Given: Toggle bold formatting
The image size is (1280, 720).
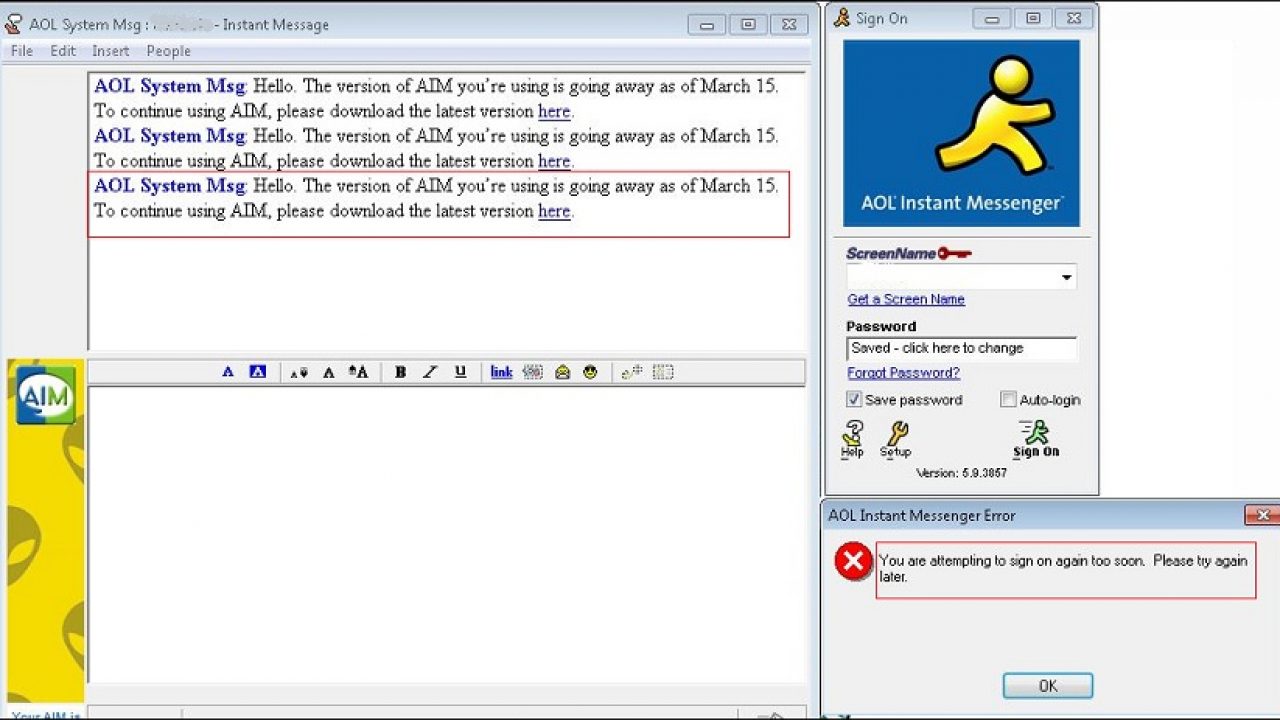Looking at the screenshot, I should pyautogui.click(x=400, y=372).
